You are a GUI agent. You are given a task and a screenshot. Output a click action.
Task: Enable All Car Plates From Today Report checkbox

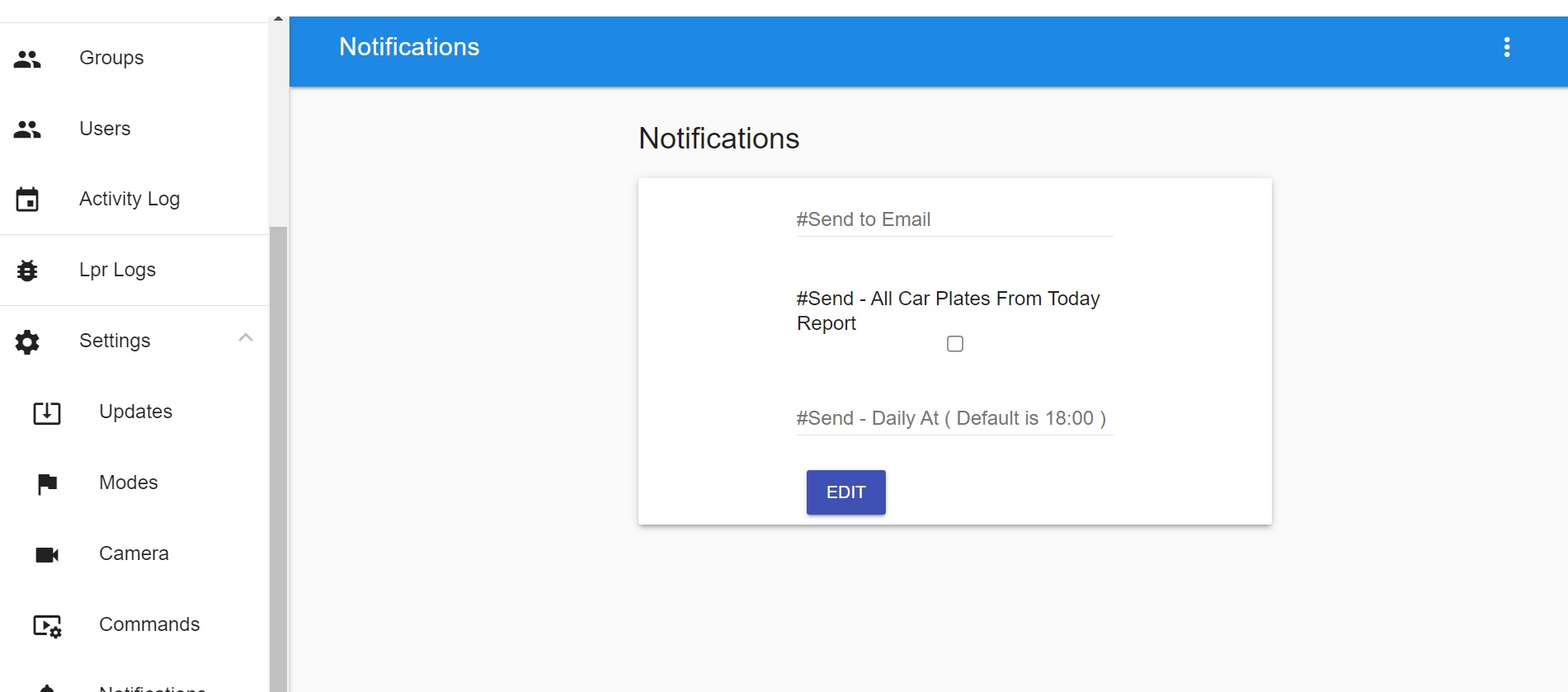tap(955, 344)
